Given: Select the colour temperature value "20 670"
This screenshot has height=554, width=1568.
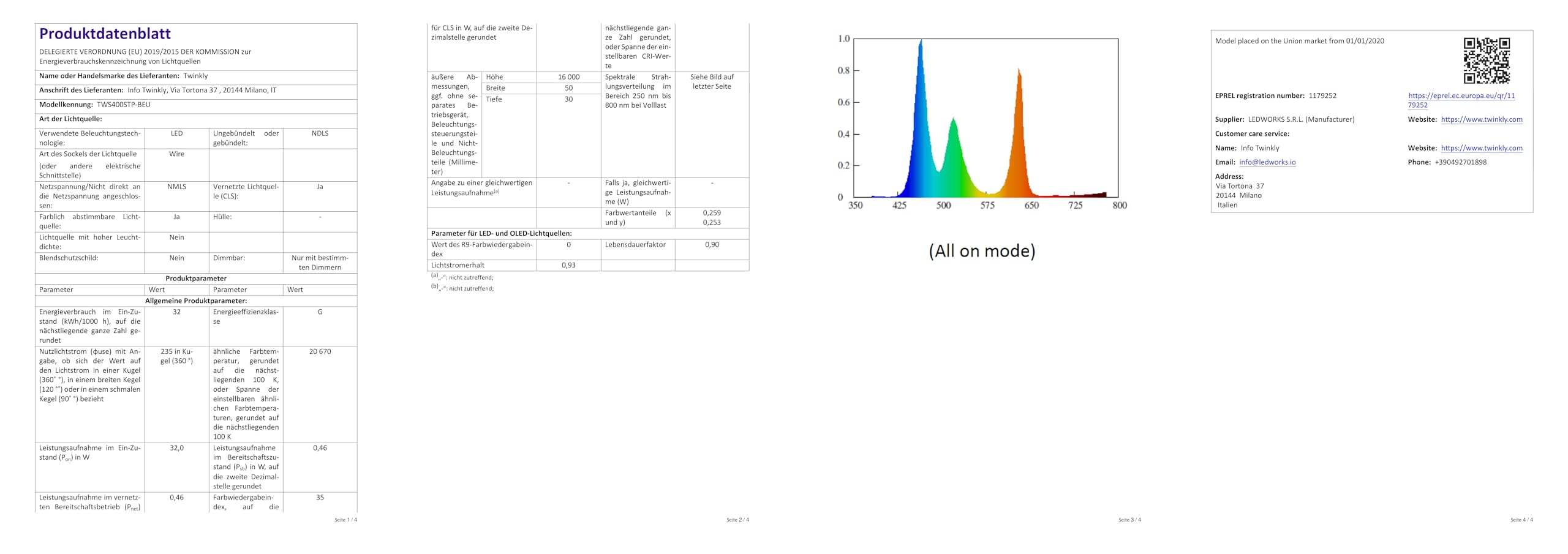Looking at the screenshot, I should 320,352.
